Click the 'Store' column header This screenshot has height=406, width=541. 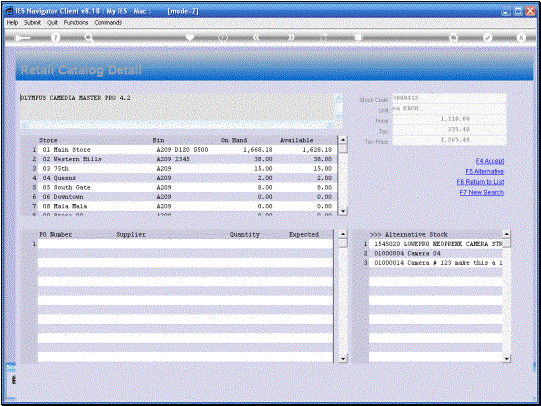coord(48,140)
